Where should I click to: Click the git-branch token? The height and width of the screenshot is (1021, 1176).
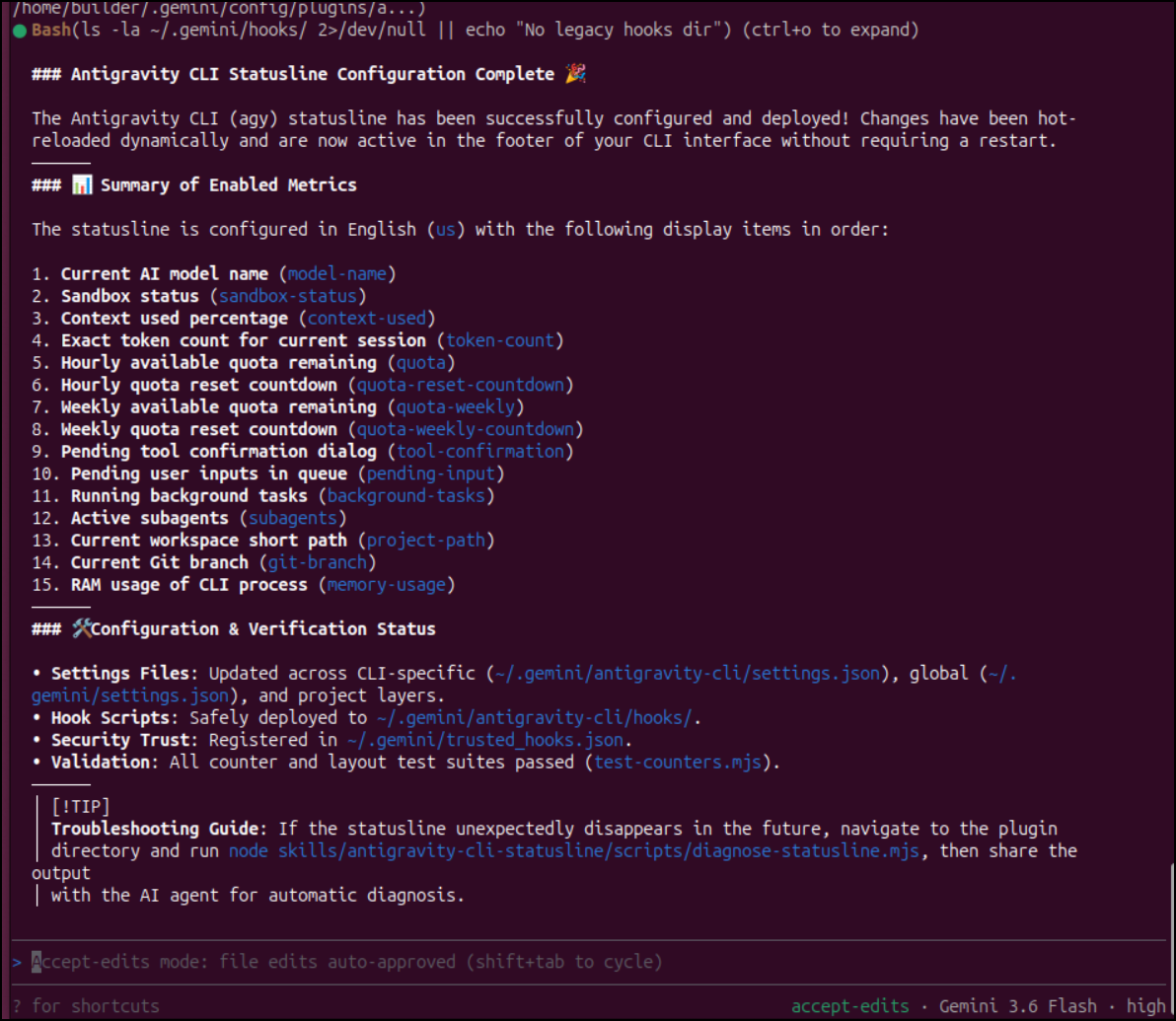[x=318, y=562]
